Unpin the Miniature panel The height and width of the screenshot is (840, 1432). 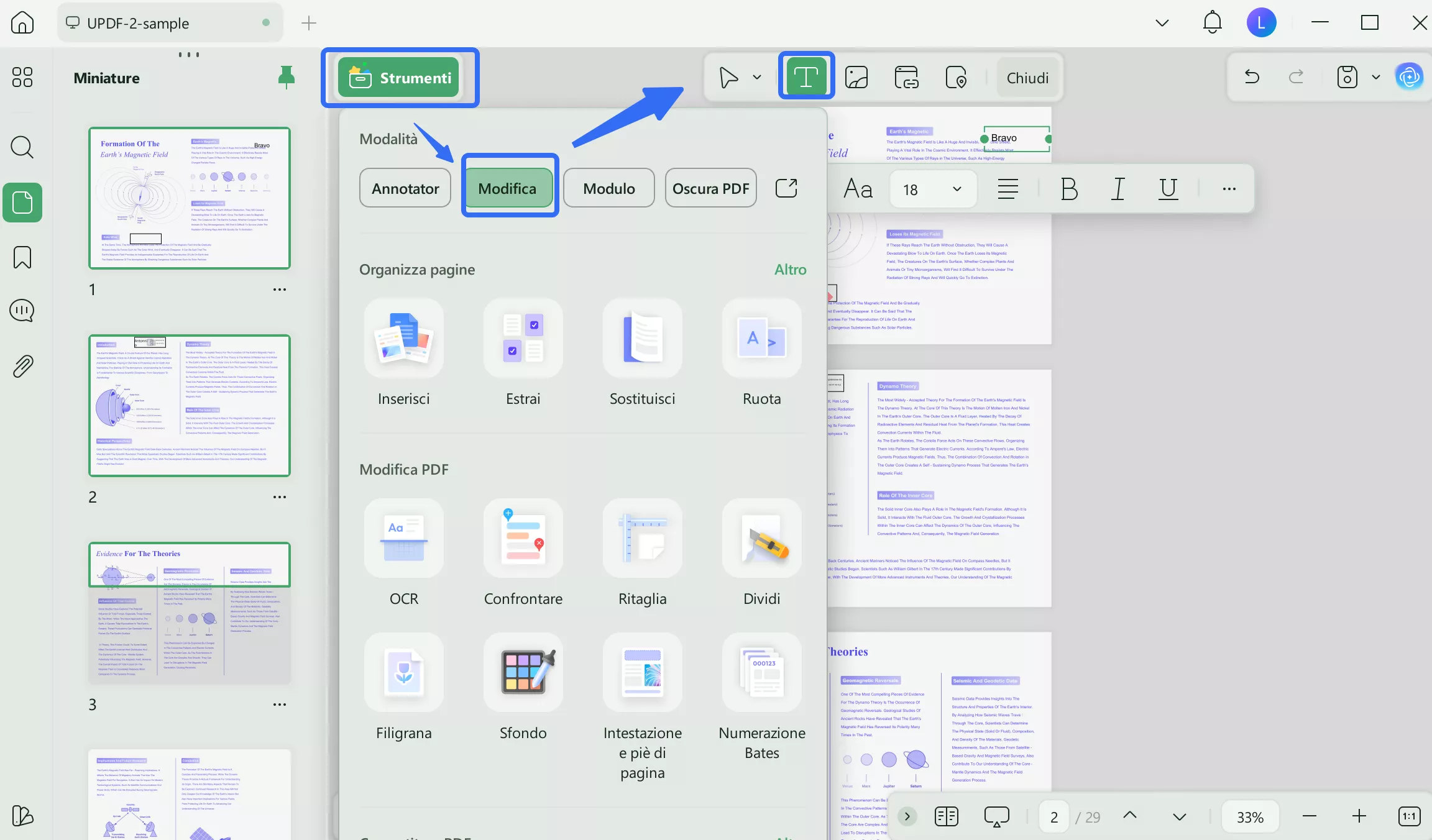point(286,77)
